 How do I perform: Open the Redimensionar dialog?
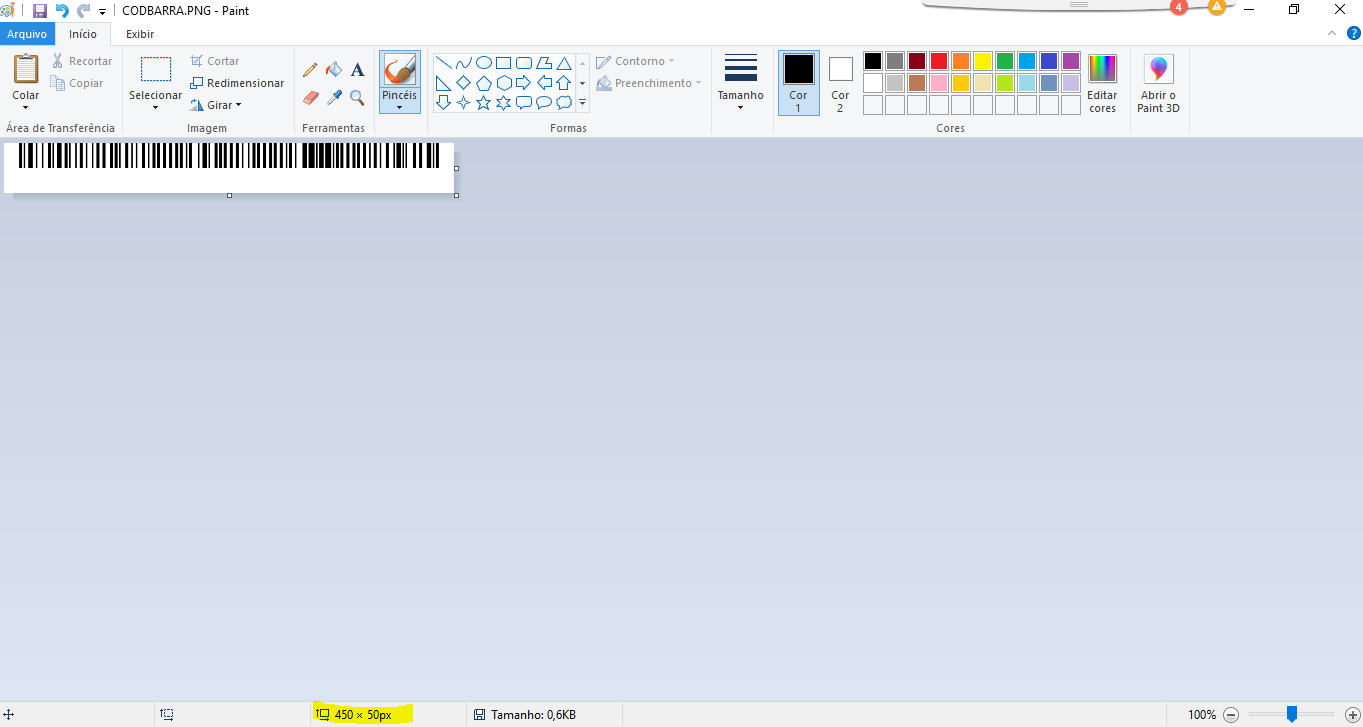point(237,83)
